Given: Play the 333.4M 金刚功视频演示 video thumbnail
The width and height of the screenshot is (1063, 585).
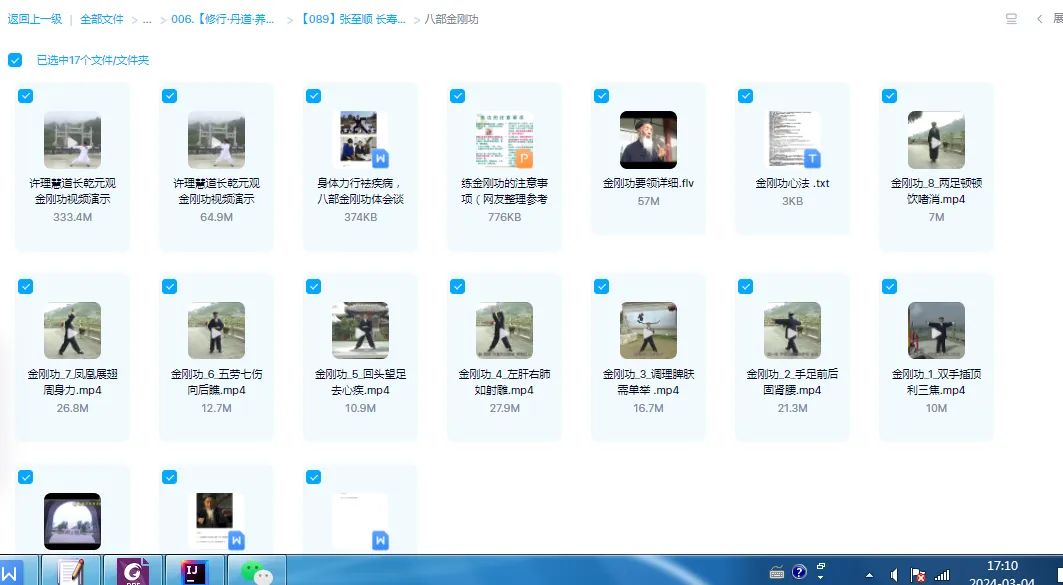Looking at the screenshot, I should pos(73,140).
